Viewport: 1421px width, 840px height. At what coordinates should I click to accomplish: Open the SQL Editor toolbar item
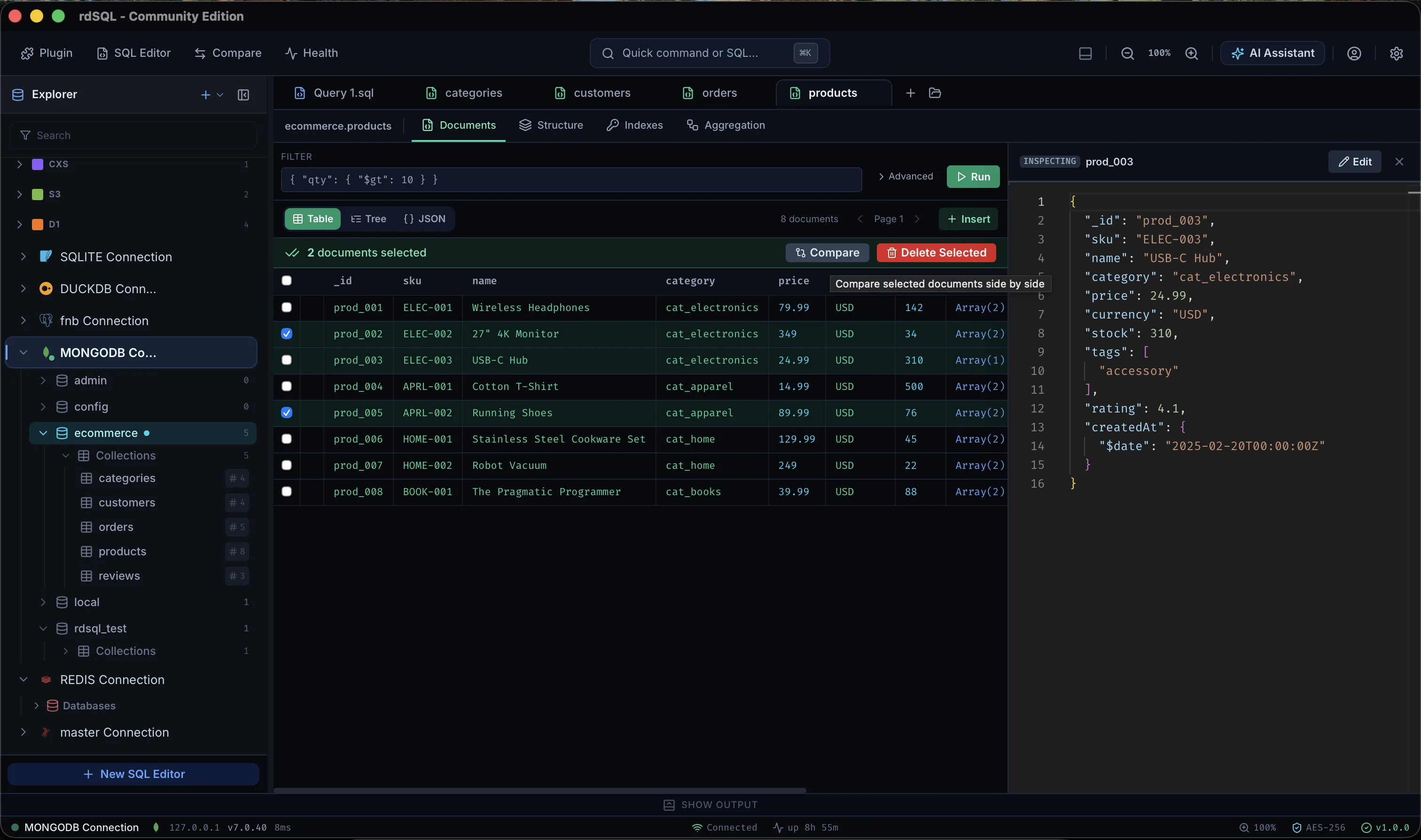click(133, 53)
